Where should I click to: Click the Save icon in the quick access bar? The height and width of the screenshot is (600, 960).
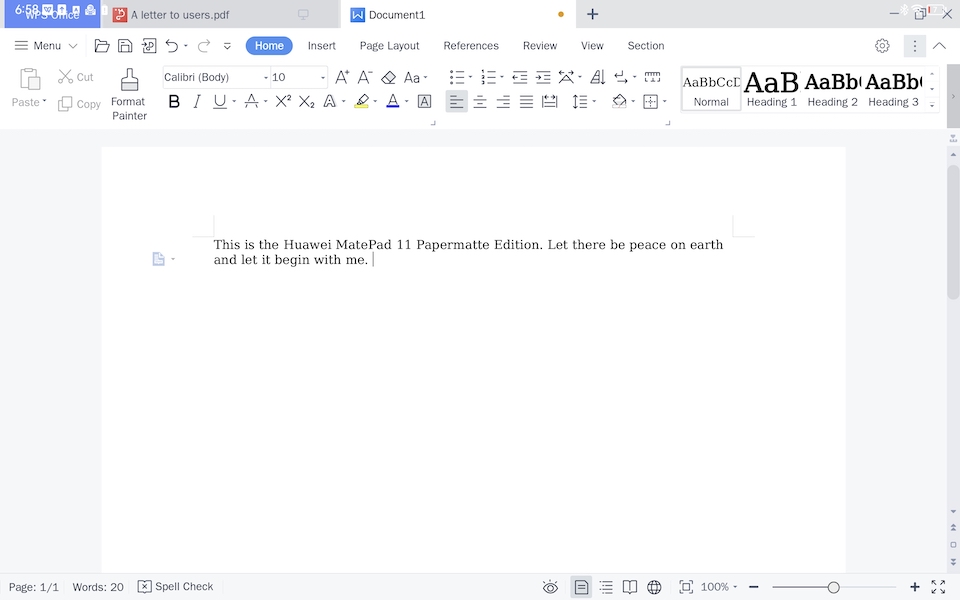[125, 46]
